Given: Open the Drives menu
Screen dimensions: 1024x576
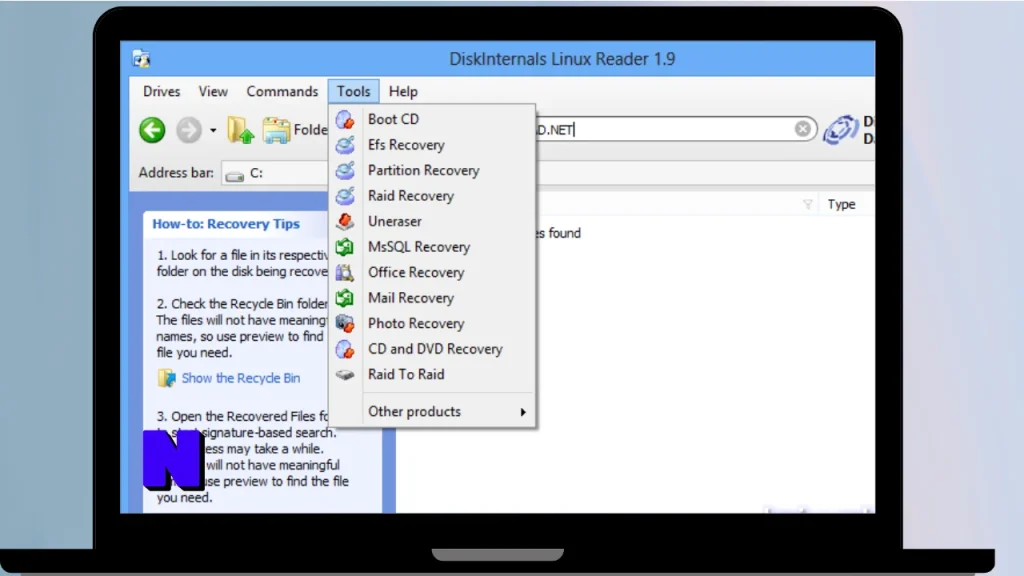Looking at the screenshot, I should [161, 91].
